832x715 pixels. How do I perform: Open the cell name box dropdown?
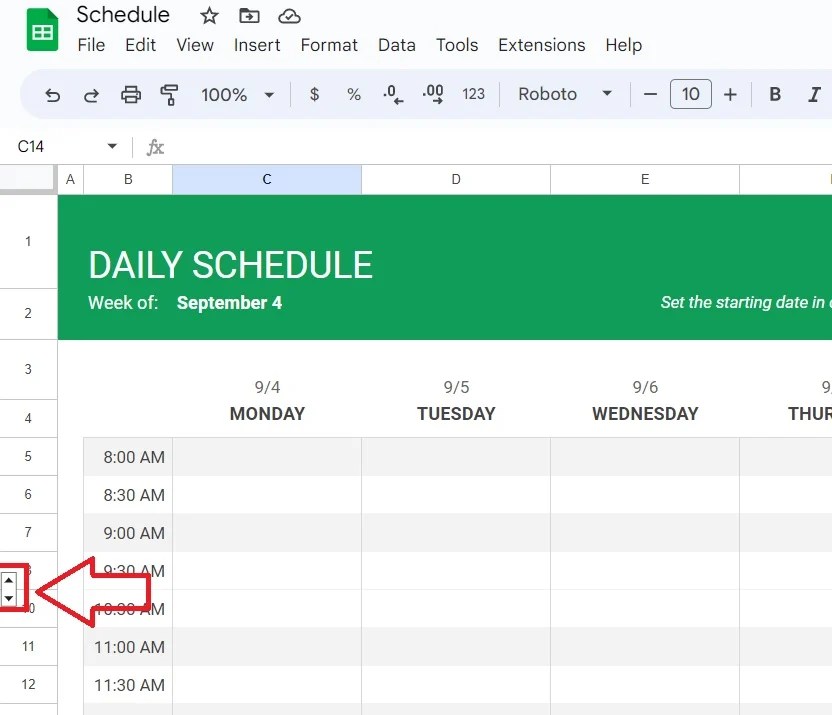click(112, 146)
